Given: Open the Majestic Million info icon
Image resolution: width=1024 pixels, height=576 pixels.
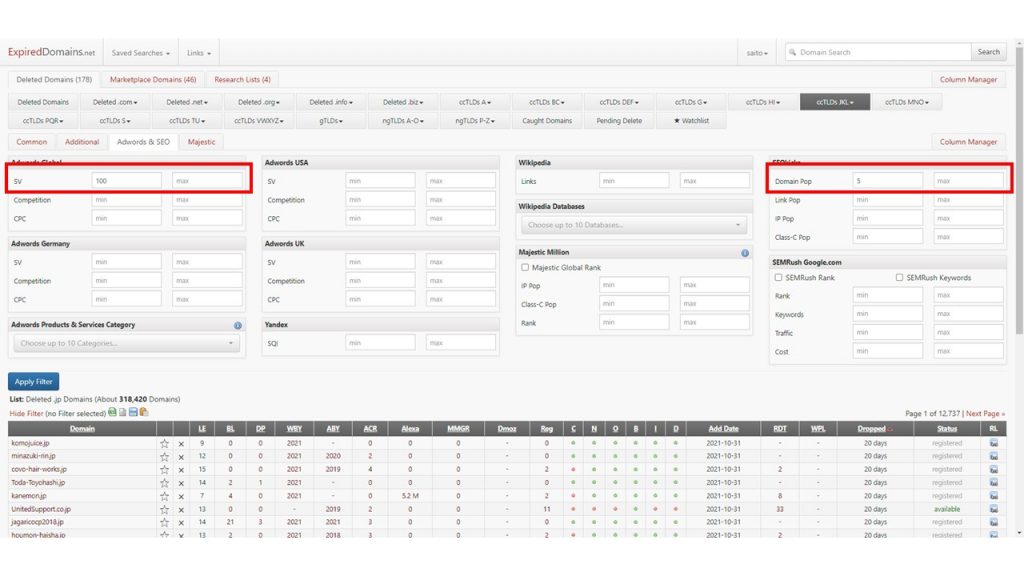Looking at the screenshot, I should pos(744,253).
